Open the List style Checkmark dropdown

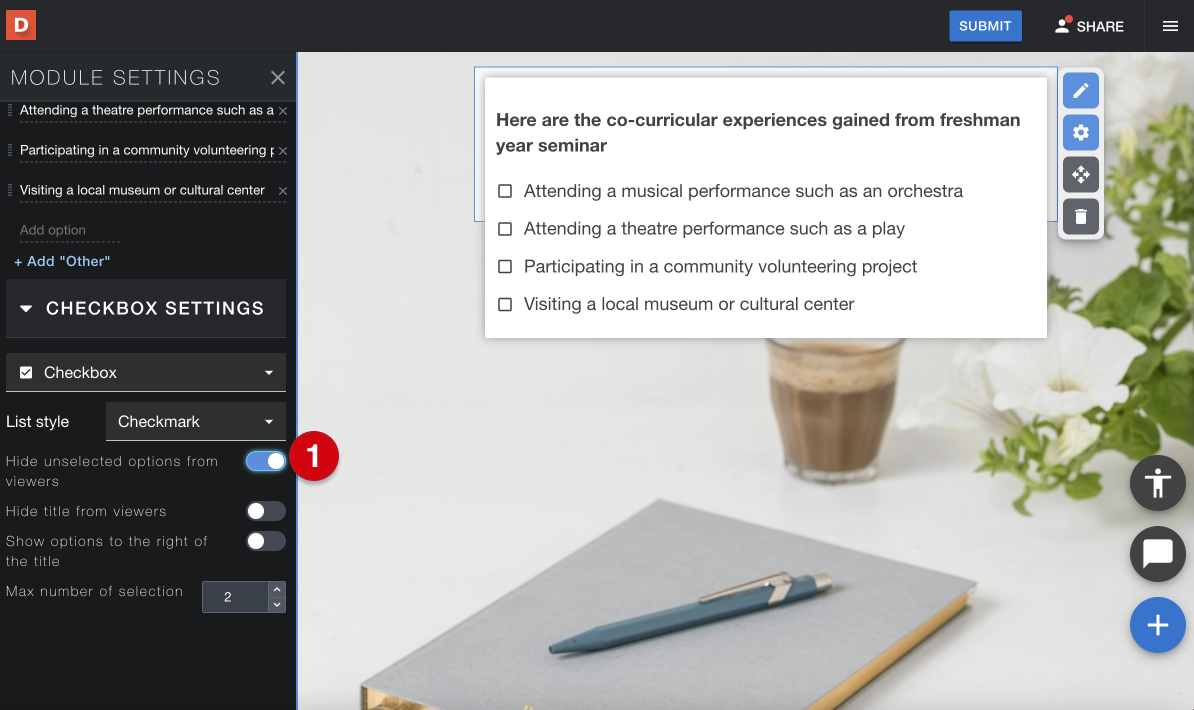[x=196, y=421]
